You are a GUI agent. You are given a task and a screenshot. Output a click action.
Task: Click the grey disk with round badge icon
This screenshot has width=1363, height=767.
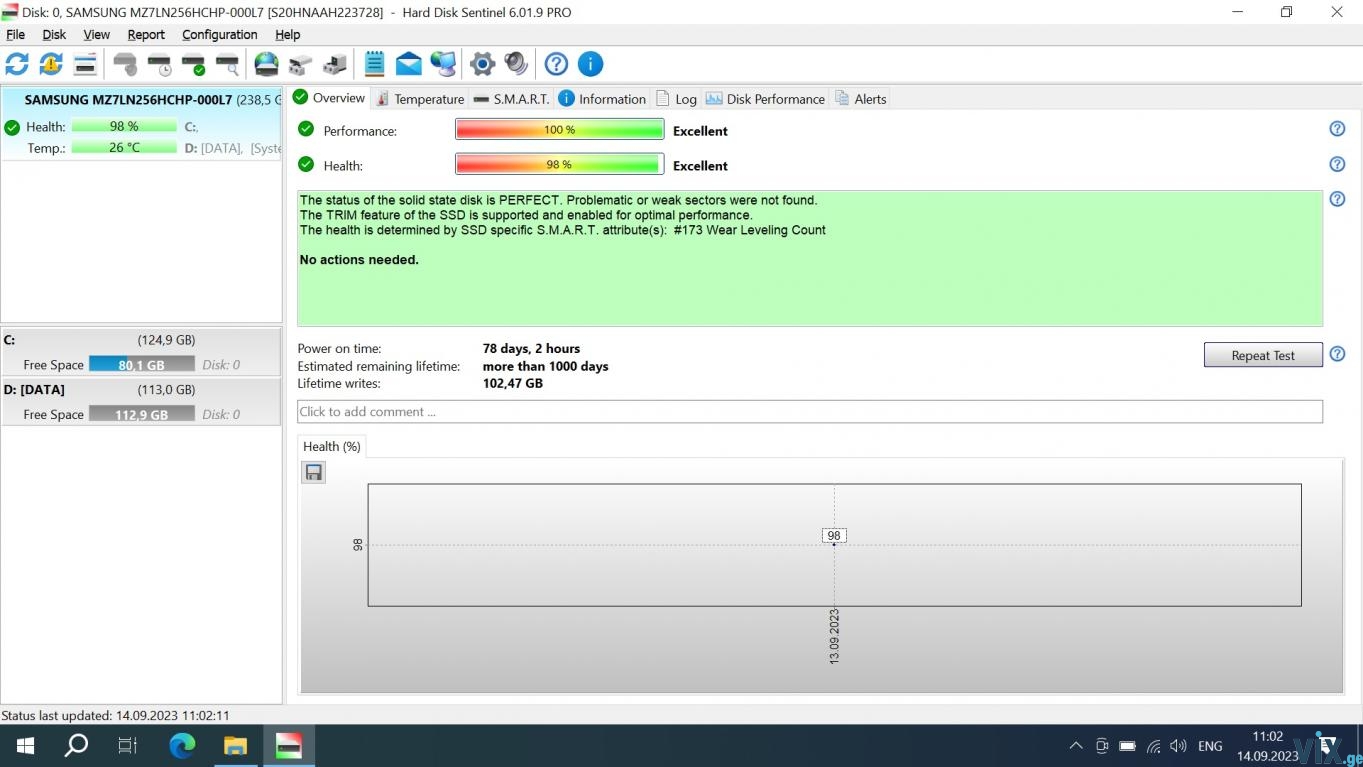pyautogui.click(x=125, y=64)
